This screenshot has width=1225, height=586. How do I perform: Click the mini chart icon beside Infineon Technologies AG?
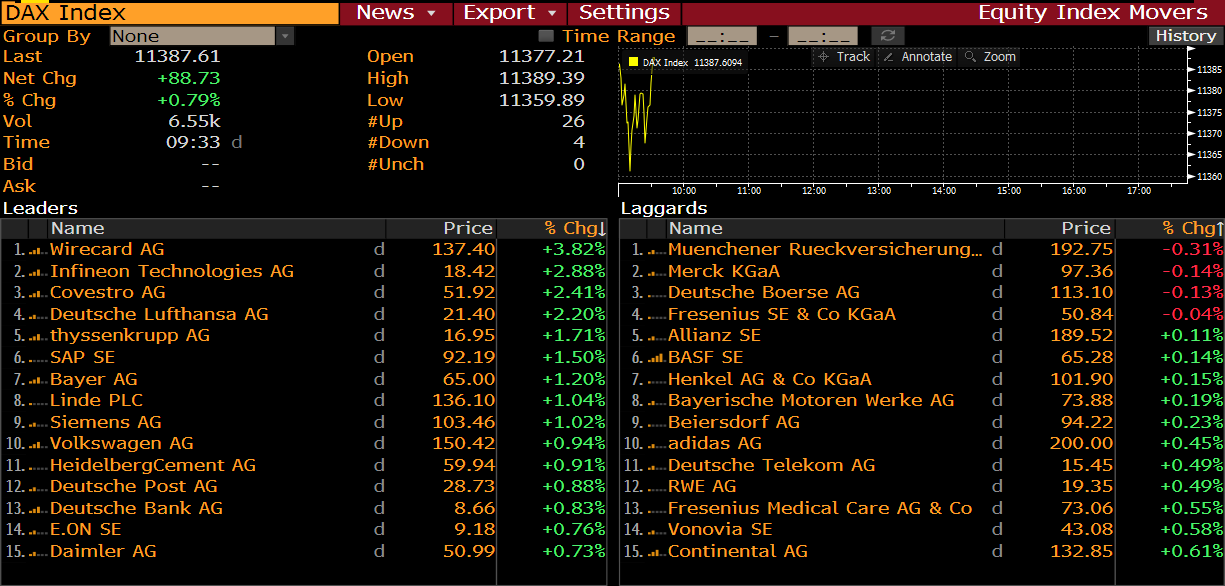(x=39, y=272)
